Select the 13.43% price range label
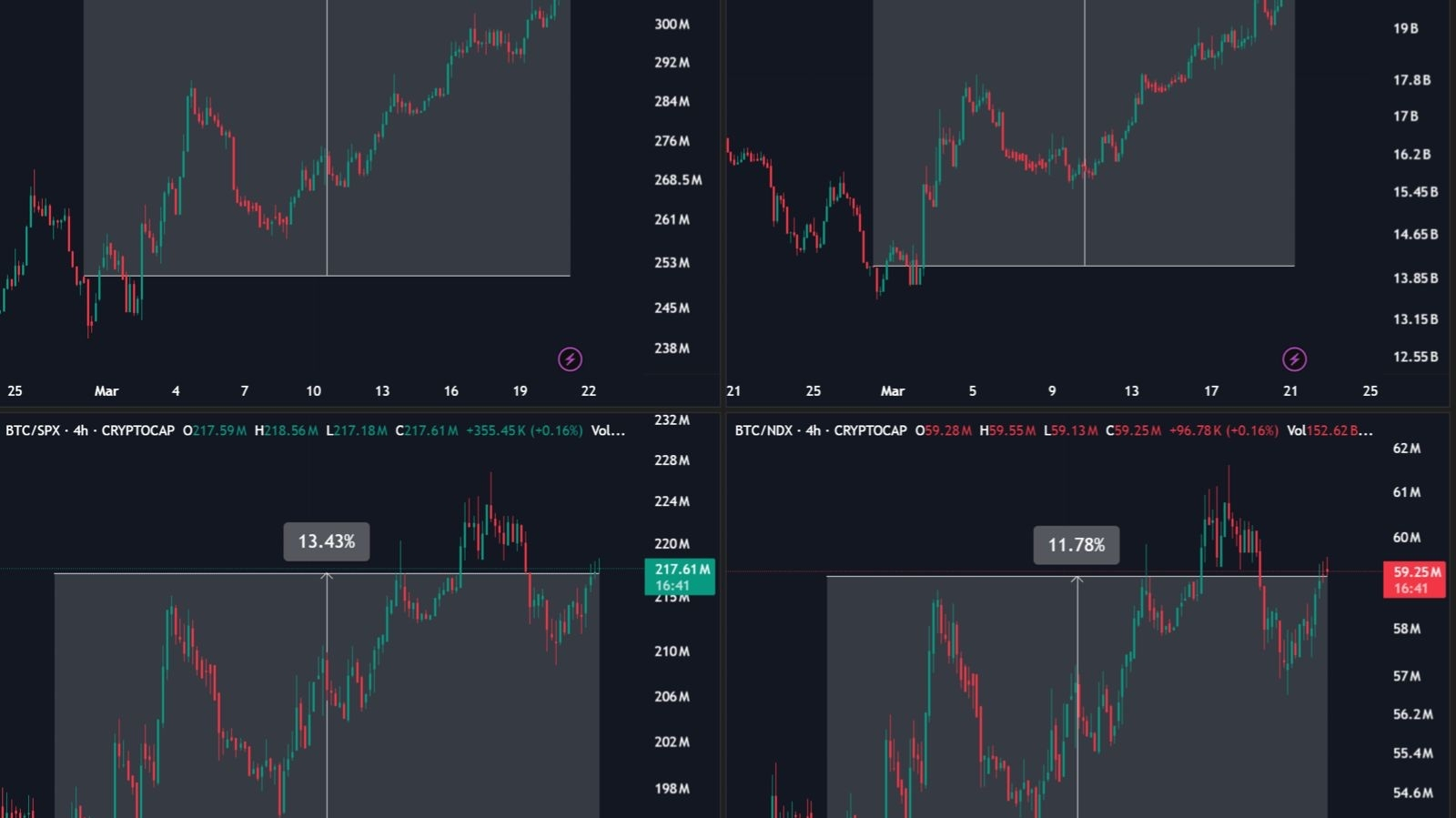 click(327, 541)
